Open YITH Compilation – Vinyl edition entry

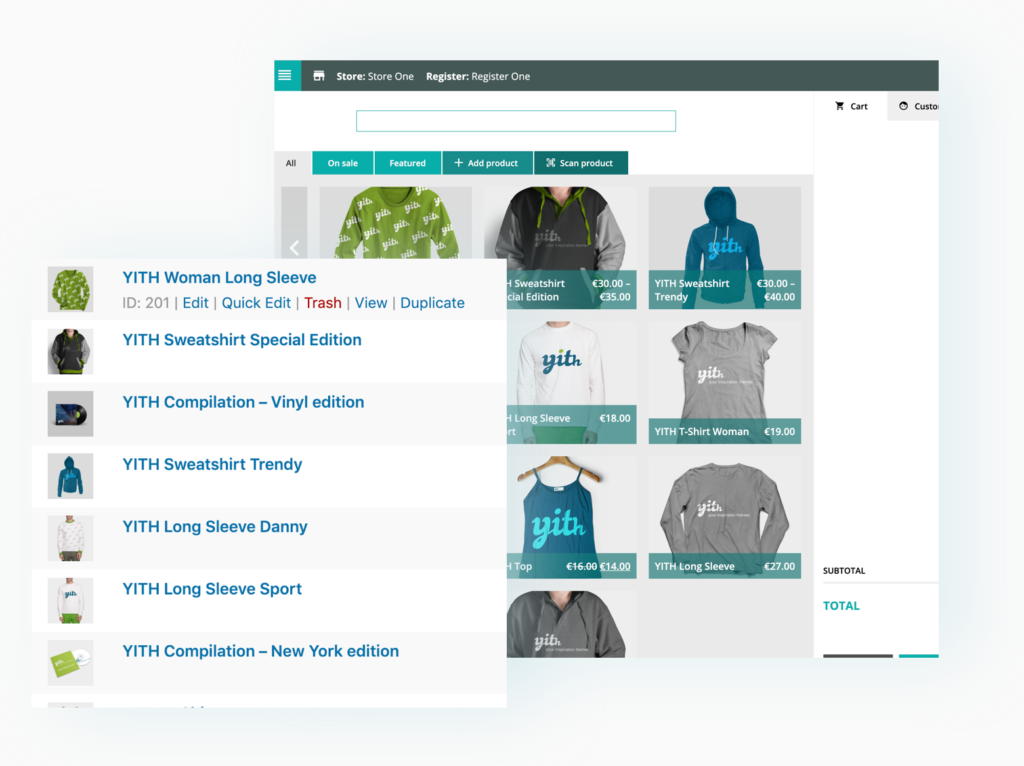[x=243, y=402]
